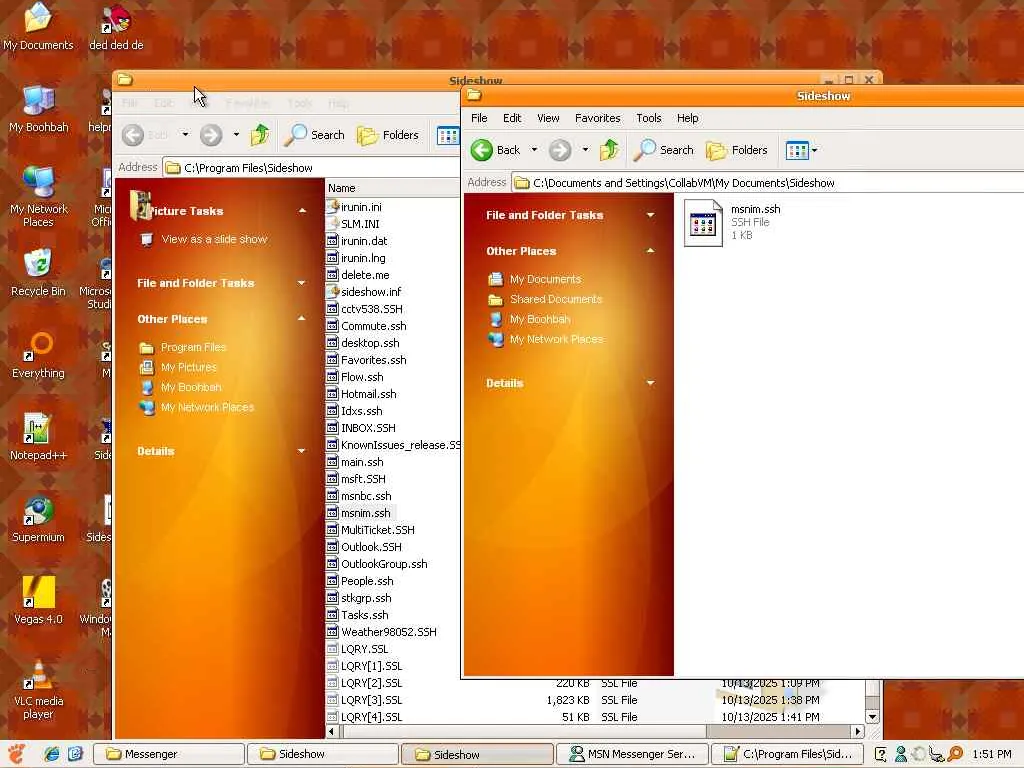
Task: Click horizontal scrollbar right arrow in back window
Action: (x=858, y=731)
